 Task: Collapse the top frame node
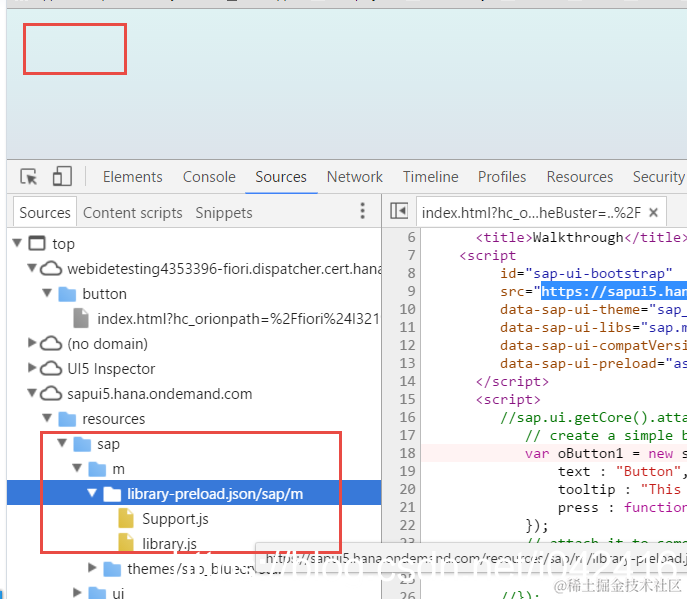17,243
